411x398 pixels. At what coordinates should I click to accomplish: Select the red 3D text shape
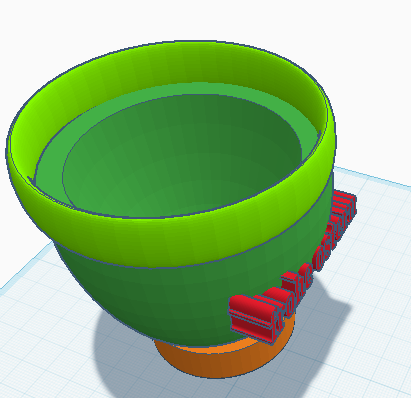(x=293, y=267)
